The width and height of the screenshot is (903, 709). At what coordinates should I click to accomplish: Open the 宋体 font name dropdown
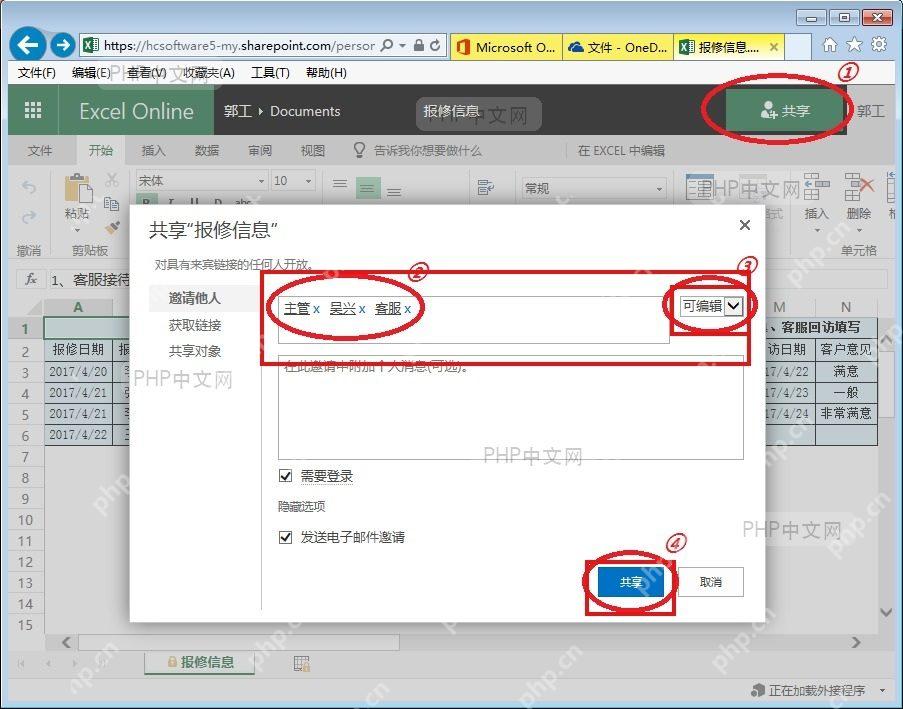[261, 181]
